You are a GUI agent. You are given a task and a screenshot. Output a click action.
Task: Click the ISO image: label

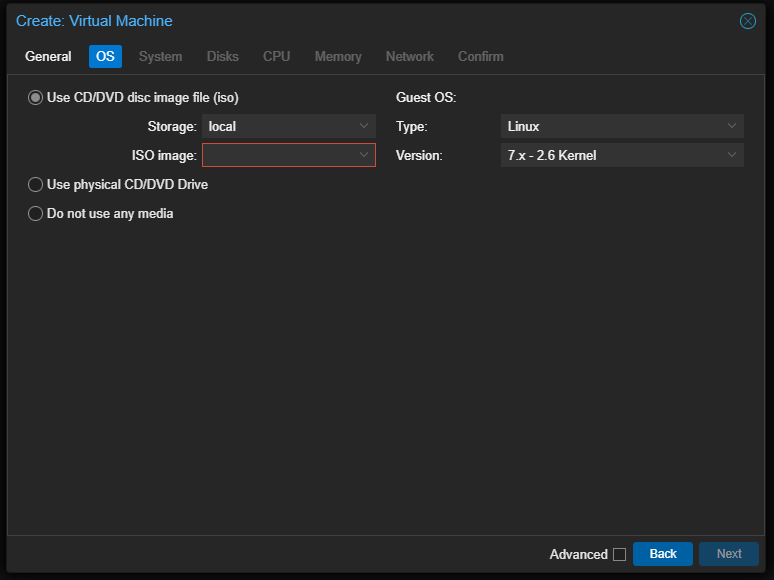click(x=164, y=155)
